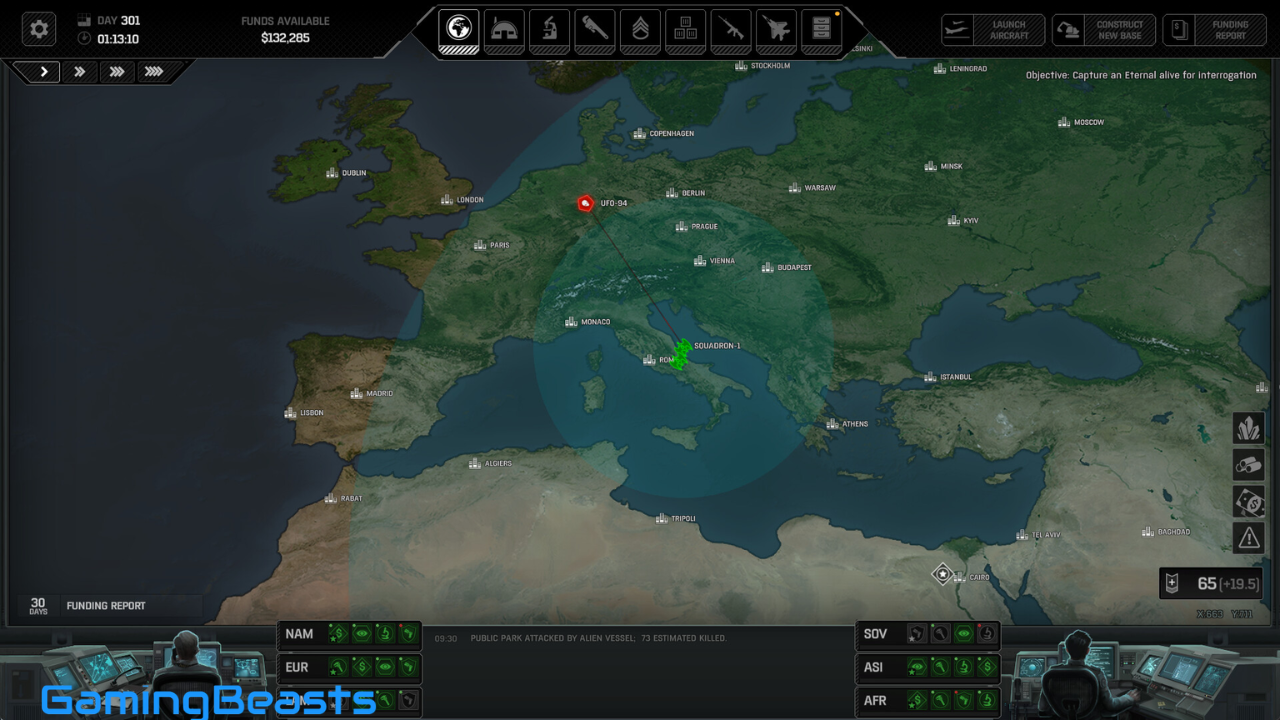Click the AFR region dollar icon
Screen dimensions: 1280x720
tap(917, 700)
